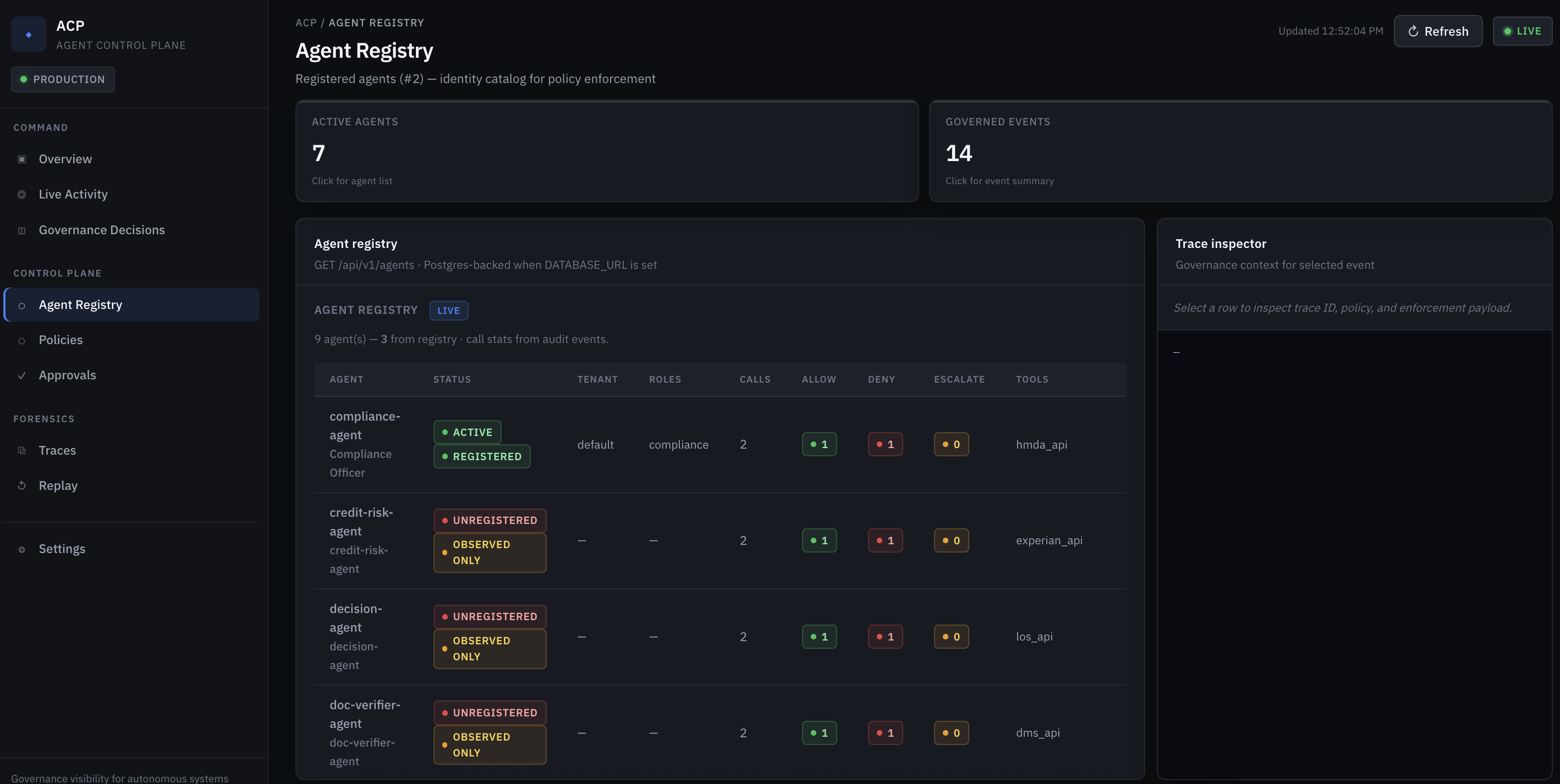Select the doc-verifier-agent row name

point(365,714)
